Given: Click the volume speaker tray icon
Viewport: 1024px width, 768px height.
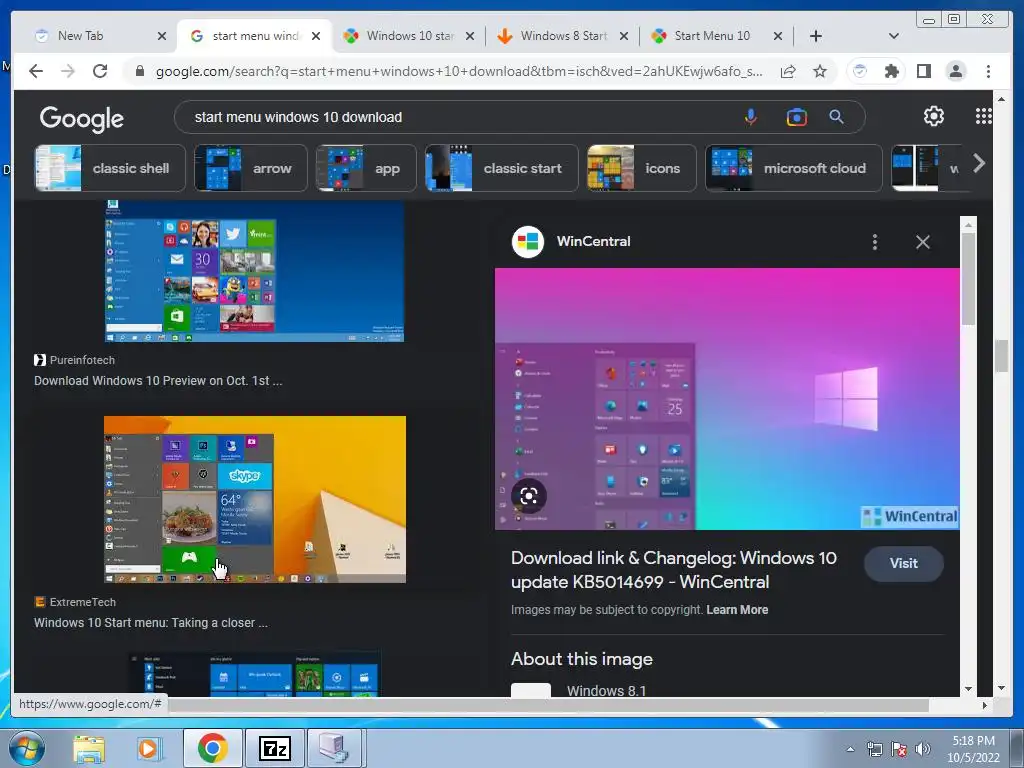Looking at the screenshot, I should [x=923, y=749].
